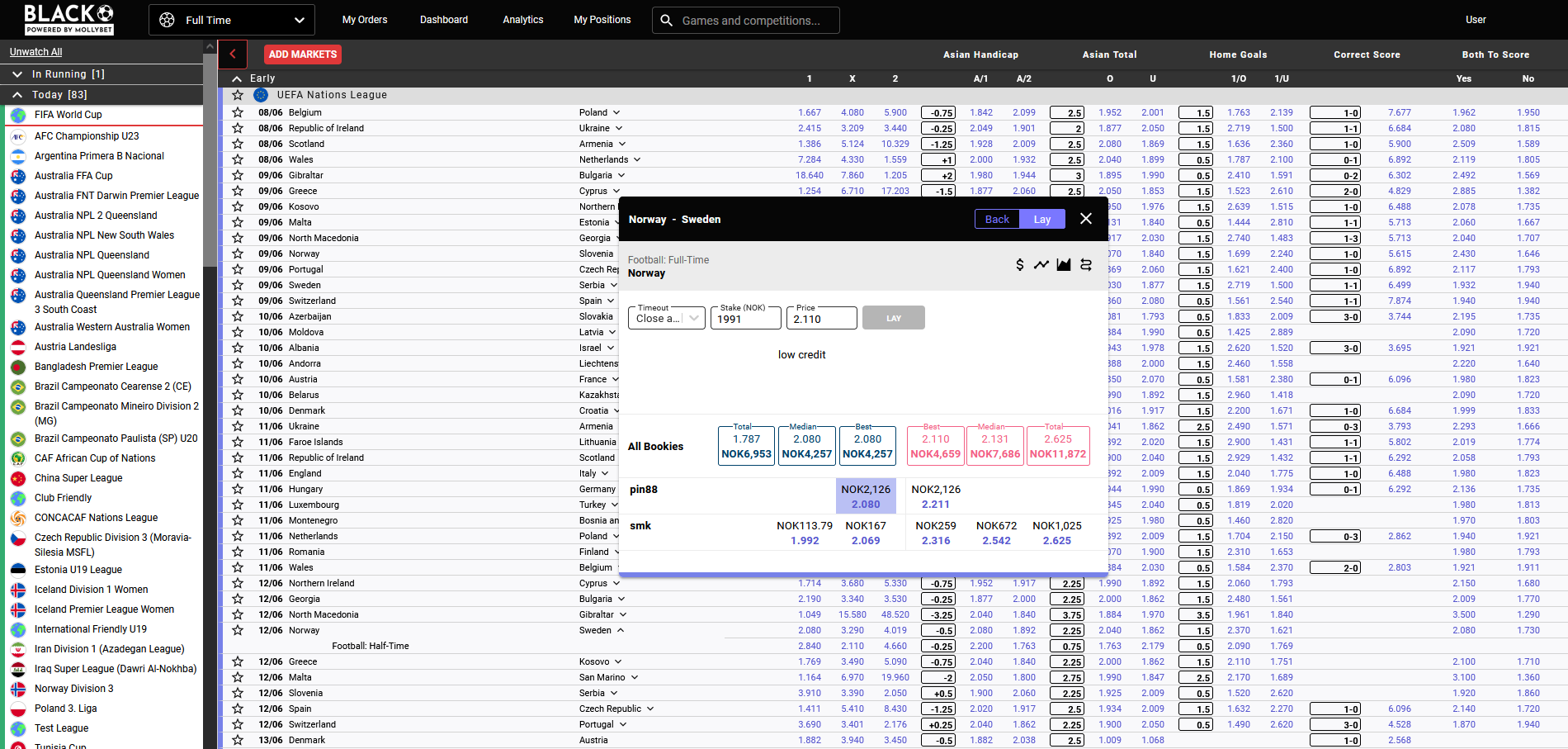The width and height of the screenshot is (1568, 749).
Task: Select the Lay toggle option
Action: [x=1042, y=219]
